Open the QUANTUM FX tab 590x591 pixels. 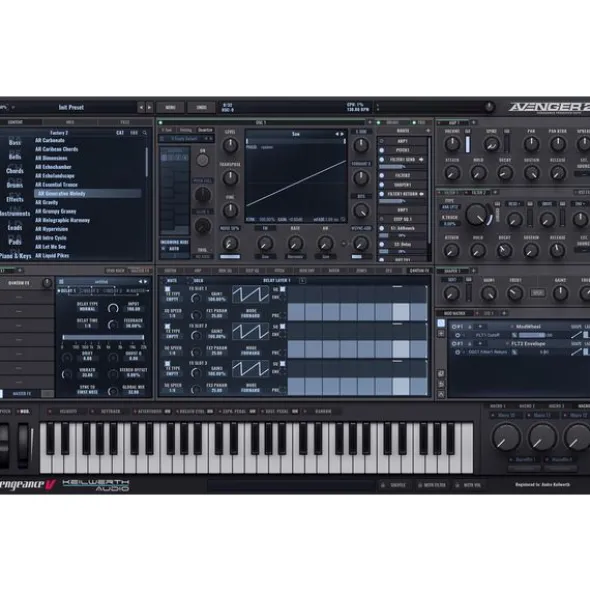click(419, 271)
